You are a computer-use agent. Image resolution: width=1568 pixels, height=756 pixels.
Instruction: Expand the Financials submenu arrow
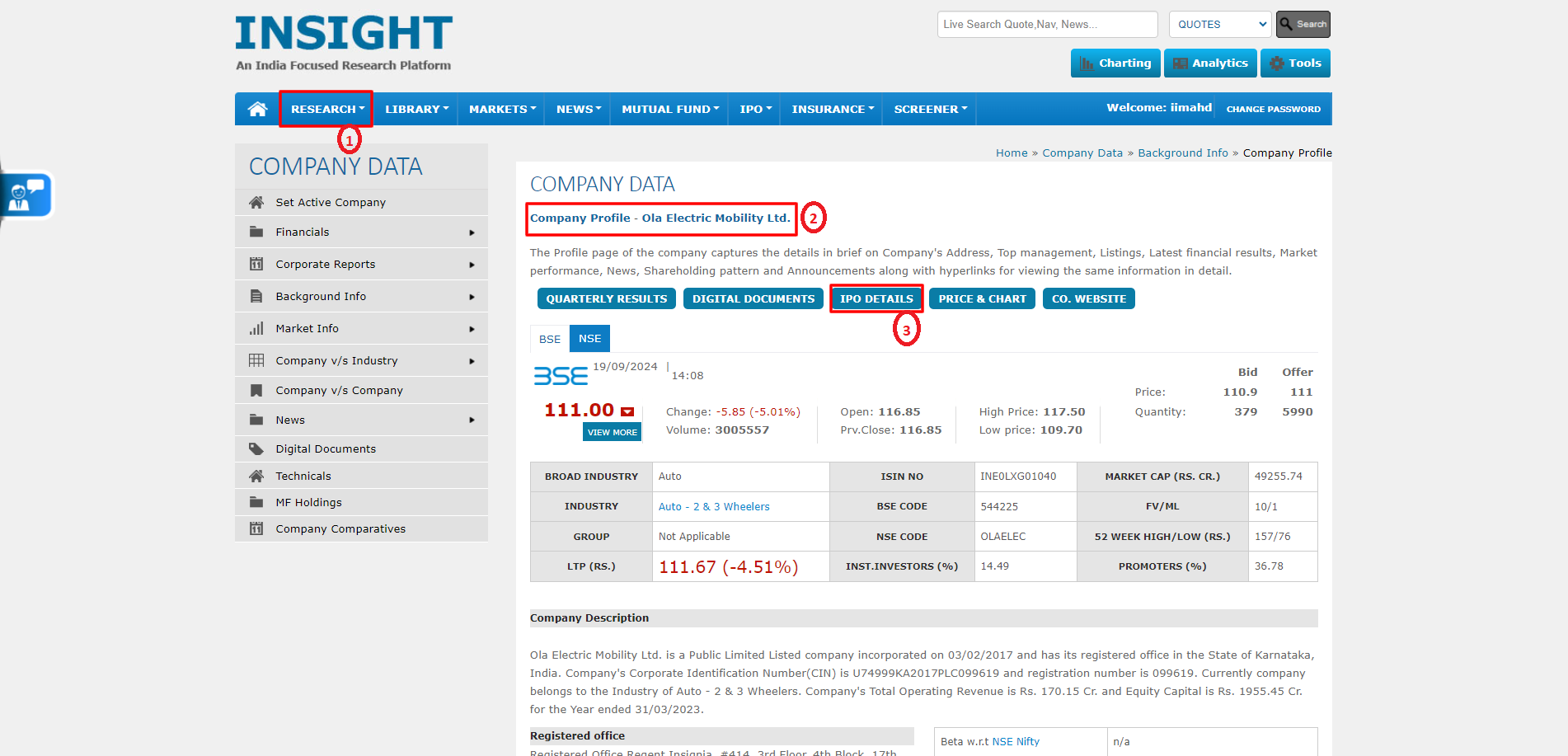click(472, 232)
